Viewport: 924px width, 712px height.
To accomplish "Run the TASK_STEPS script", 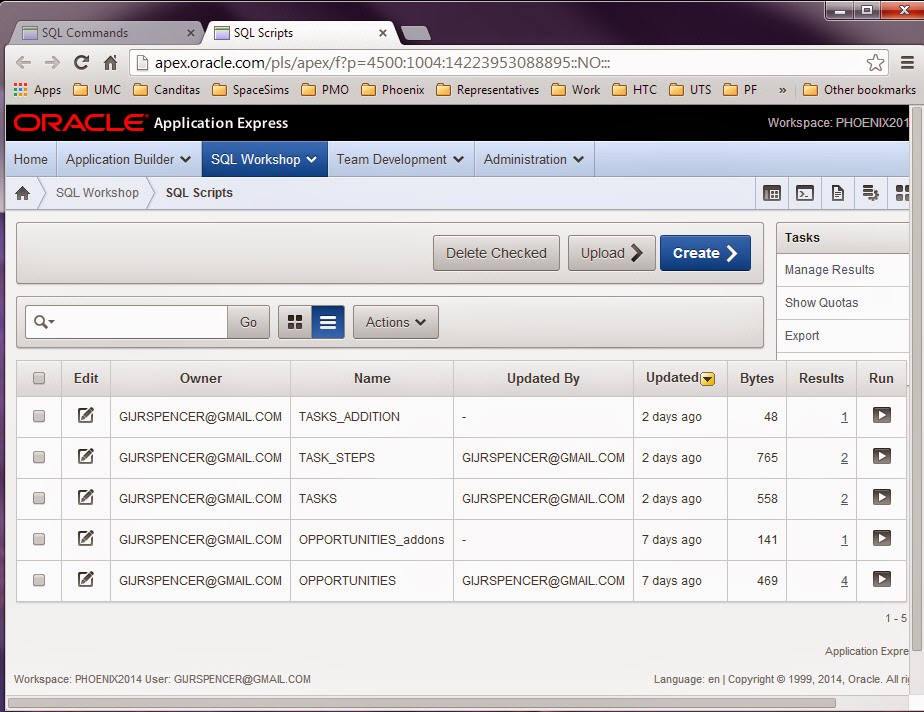I will click(x=881, y=456).
